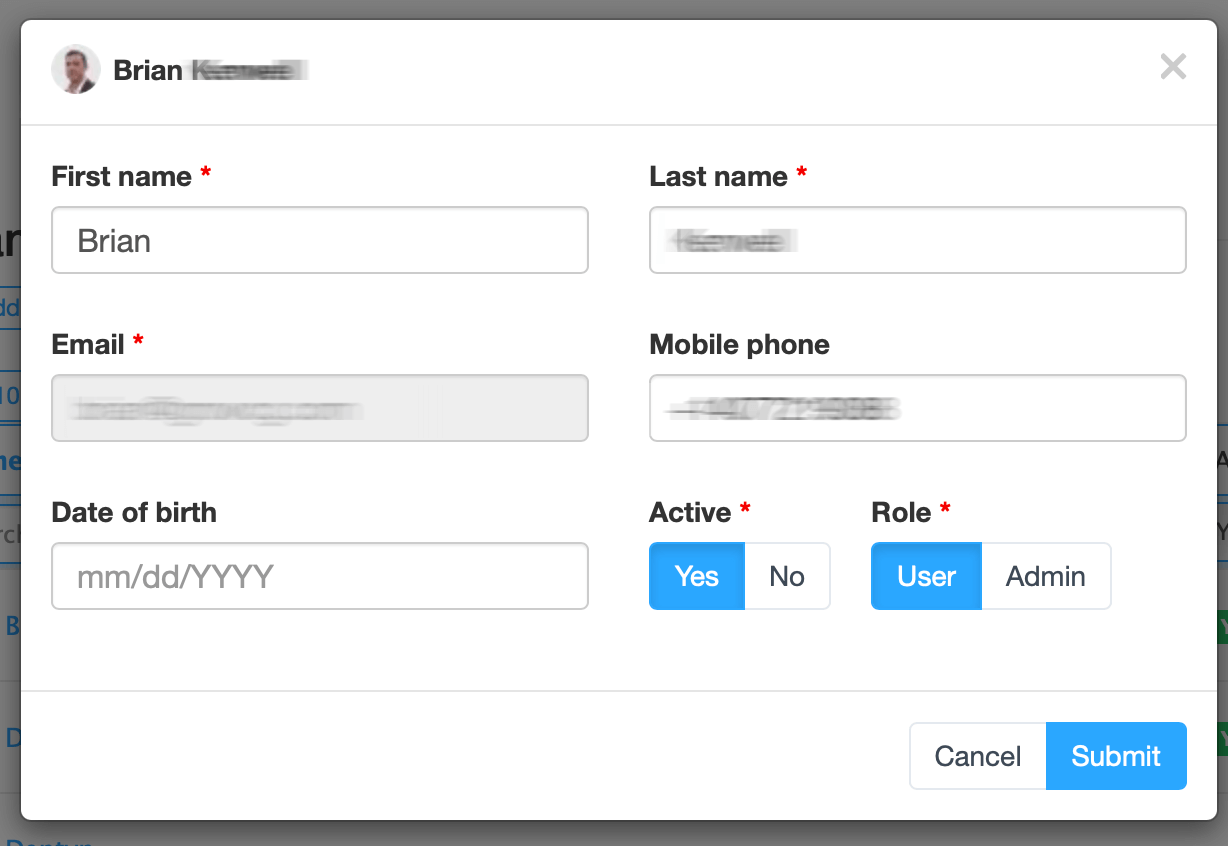The image size is (1228, 846).
Task: Click the Date of birth label
Action: click(x=134, y=512)
